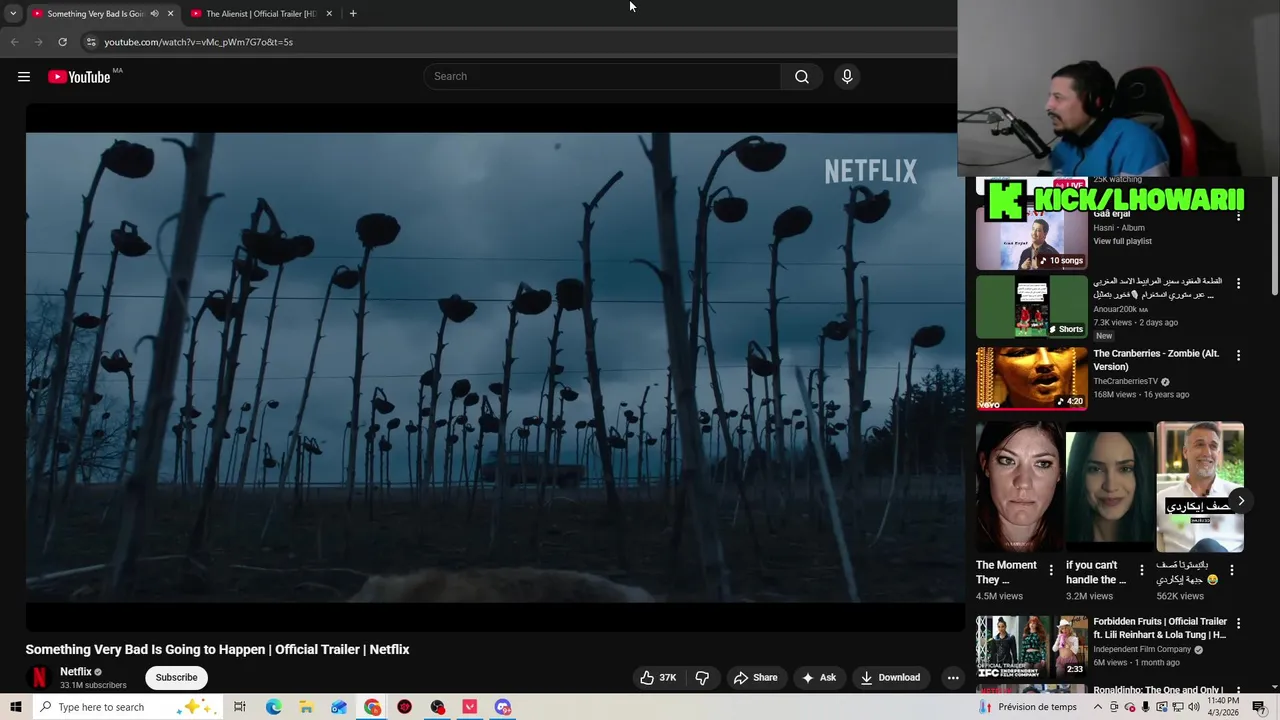Open 'if you can't handle the' short
1280x720 pixels.
[x=1110, y=487]
